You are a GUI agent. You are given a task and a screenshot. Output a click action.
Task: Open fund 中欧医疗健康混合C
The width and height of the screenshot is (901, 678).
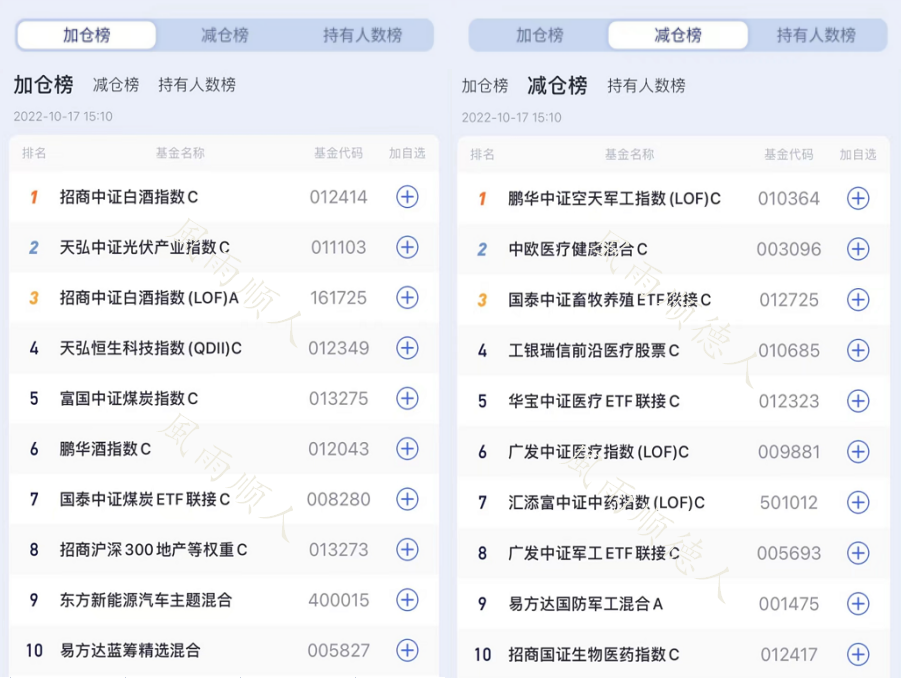point(577,249)
